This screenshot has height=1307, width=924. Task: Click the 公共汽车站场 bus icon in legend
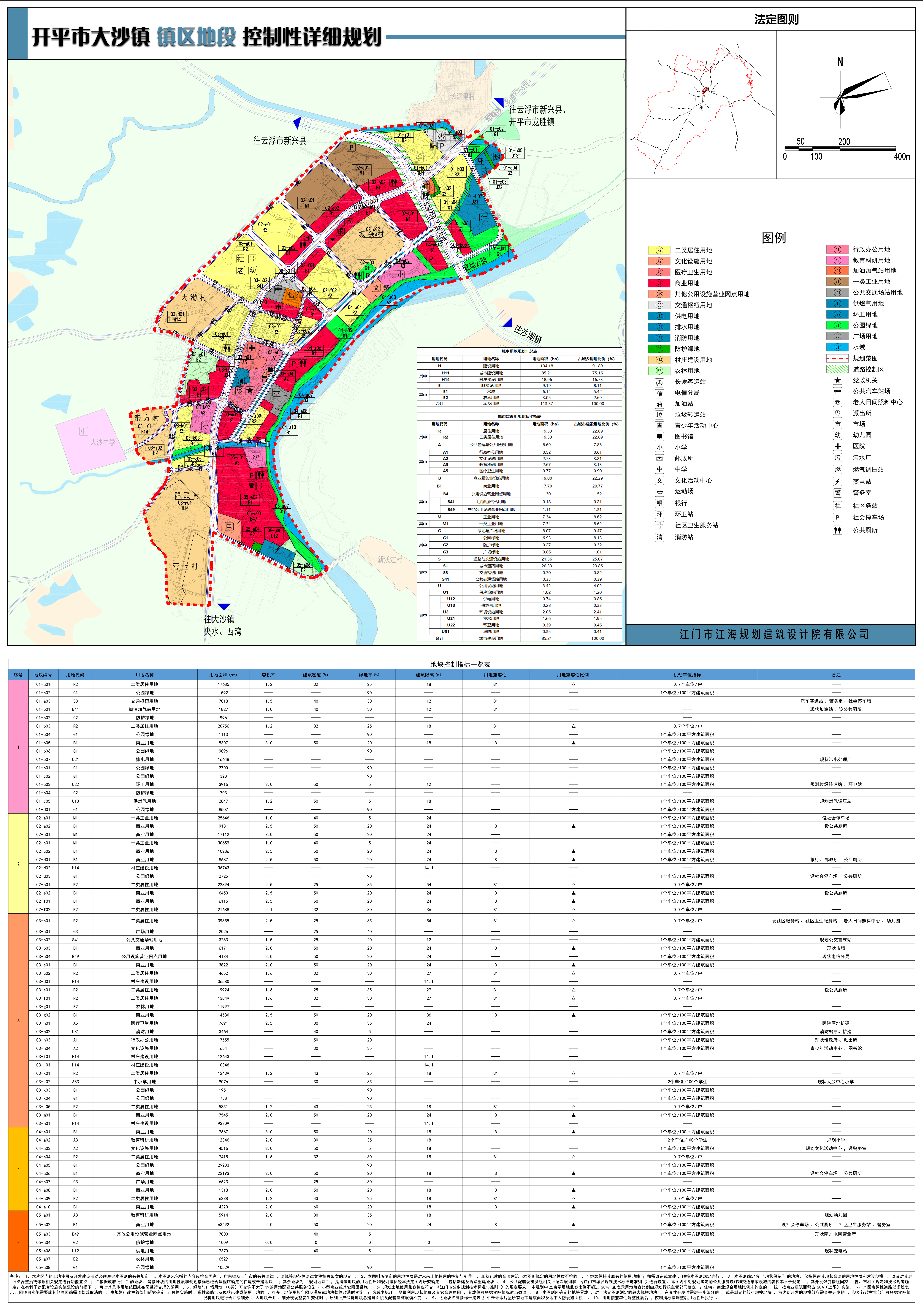837,392
